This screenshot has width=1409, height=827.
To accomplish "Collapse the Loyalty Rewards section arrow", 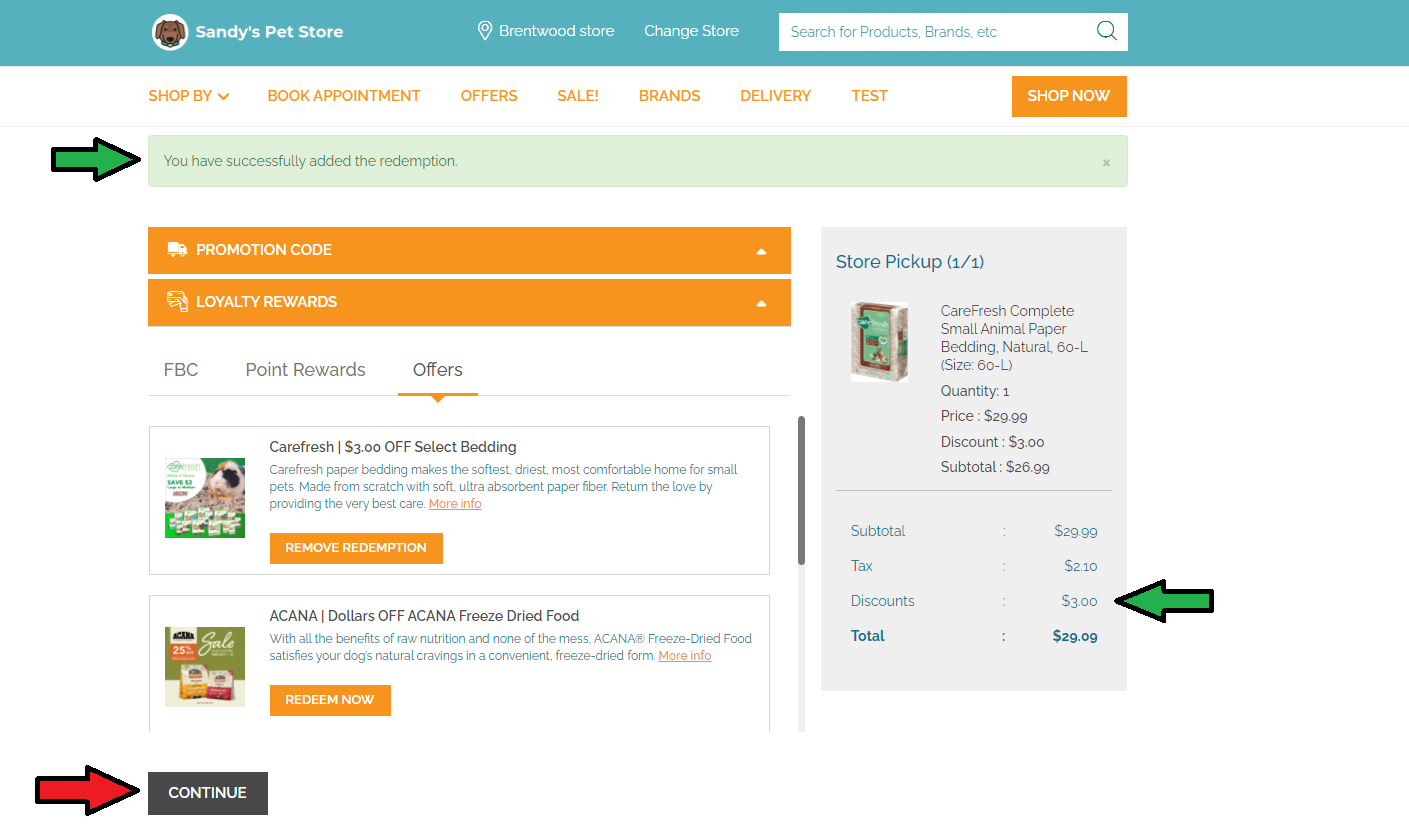I will coord(761,303).
